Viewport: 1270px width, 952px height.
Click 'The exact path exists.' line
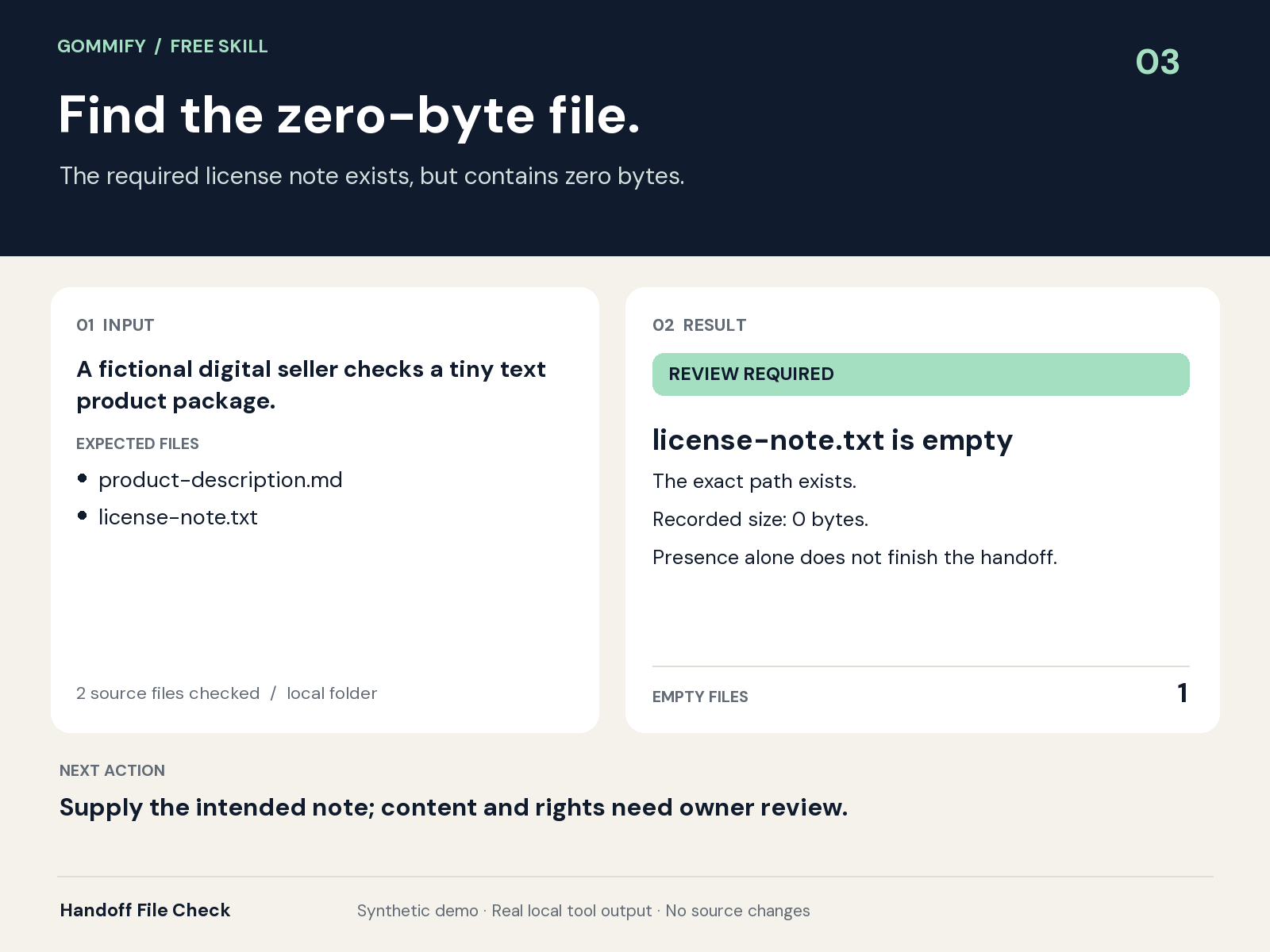point(754,482)
